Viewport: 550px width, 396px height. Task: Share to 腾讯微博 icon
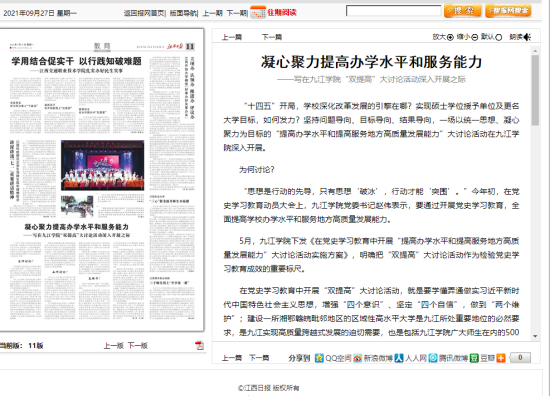click(433, 358)
